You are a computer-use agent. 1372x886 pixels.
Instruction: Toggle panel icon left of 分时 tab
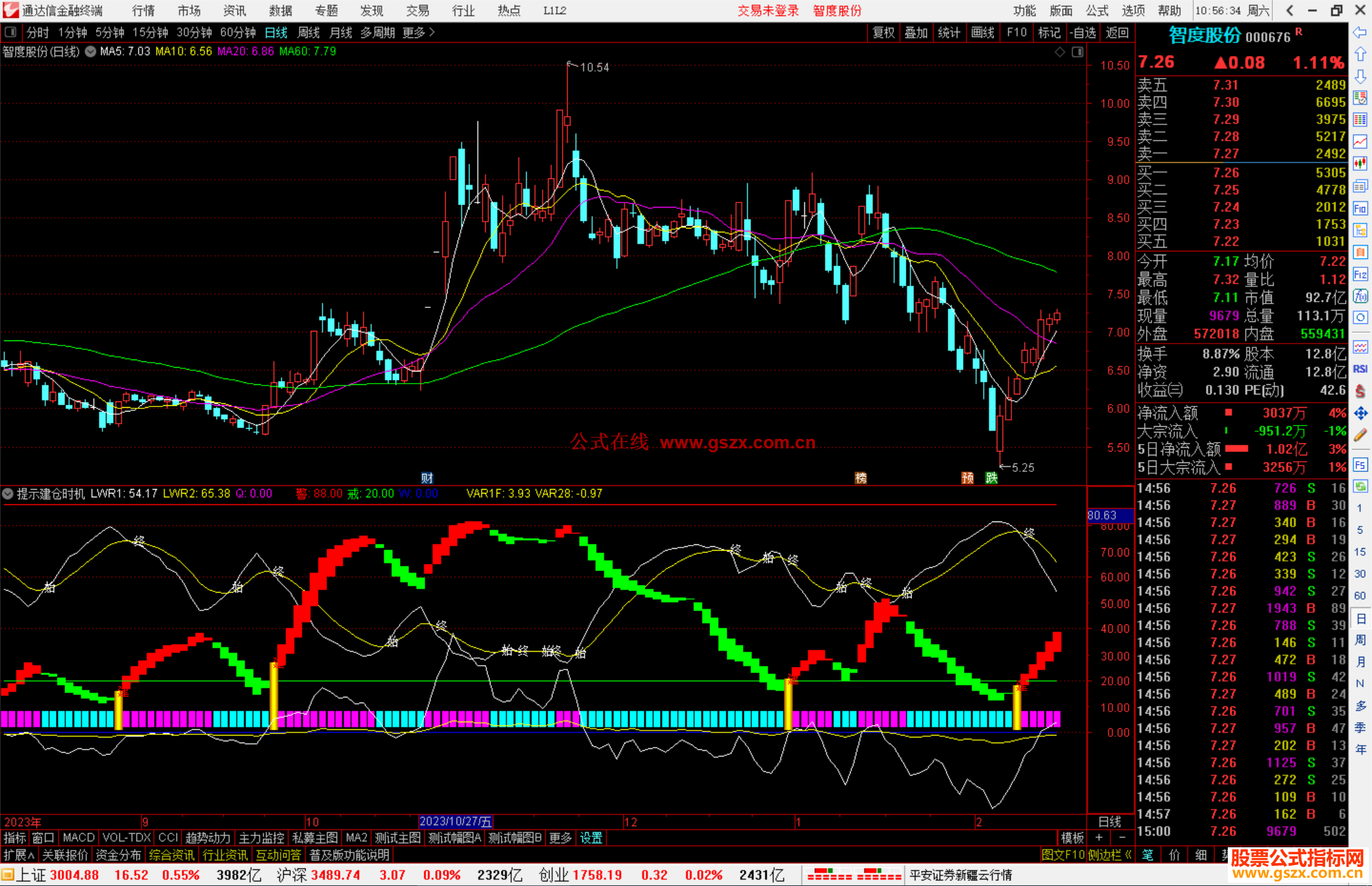(x=11, y=32)
